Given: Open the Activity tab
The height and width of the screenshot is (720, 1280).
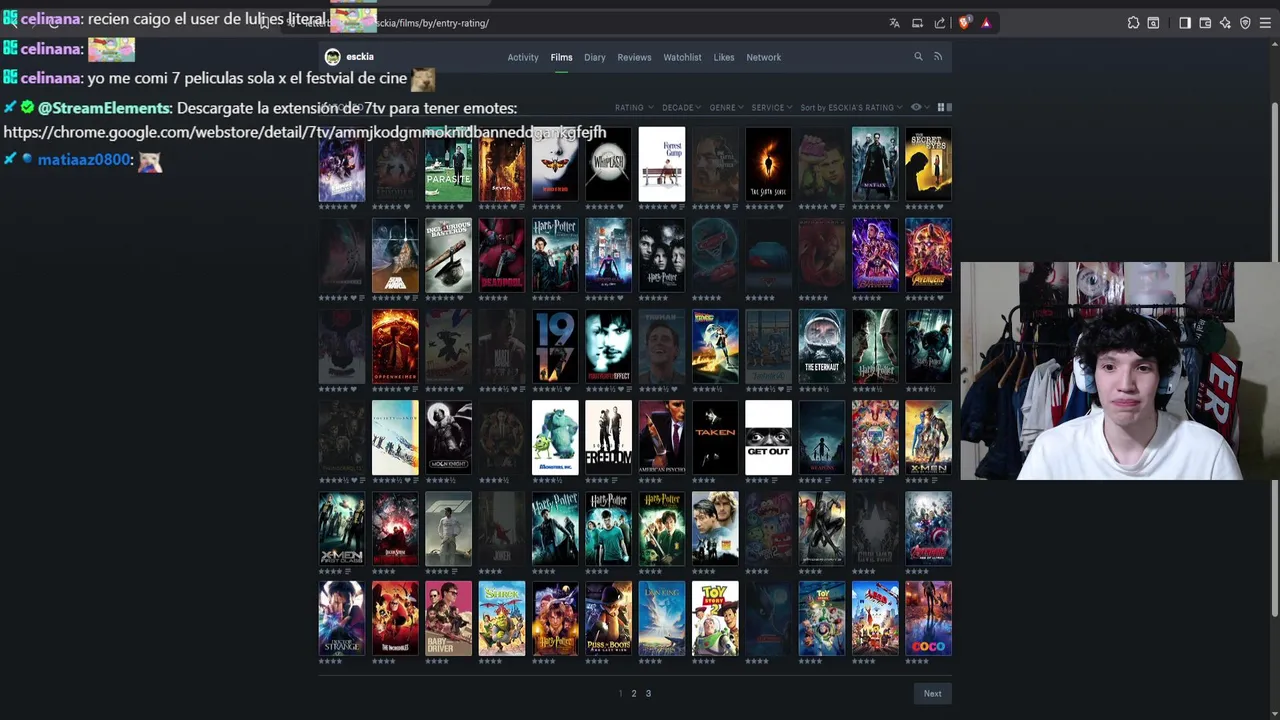Looking at the screenshot, I should click(x=523, y=57).
